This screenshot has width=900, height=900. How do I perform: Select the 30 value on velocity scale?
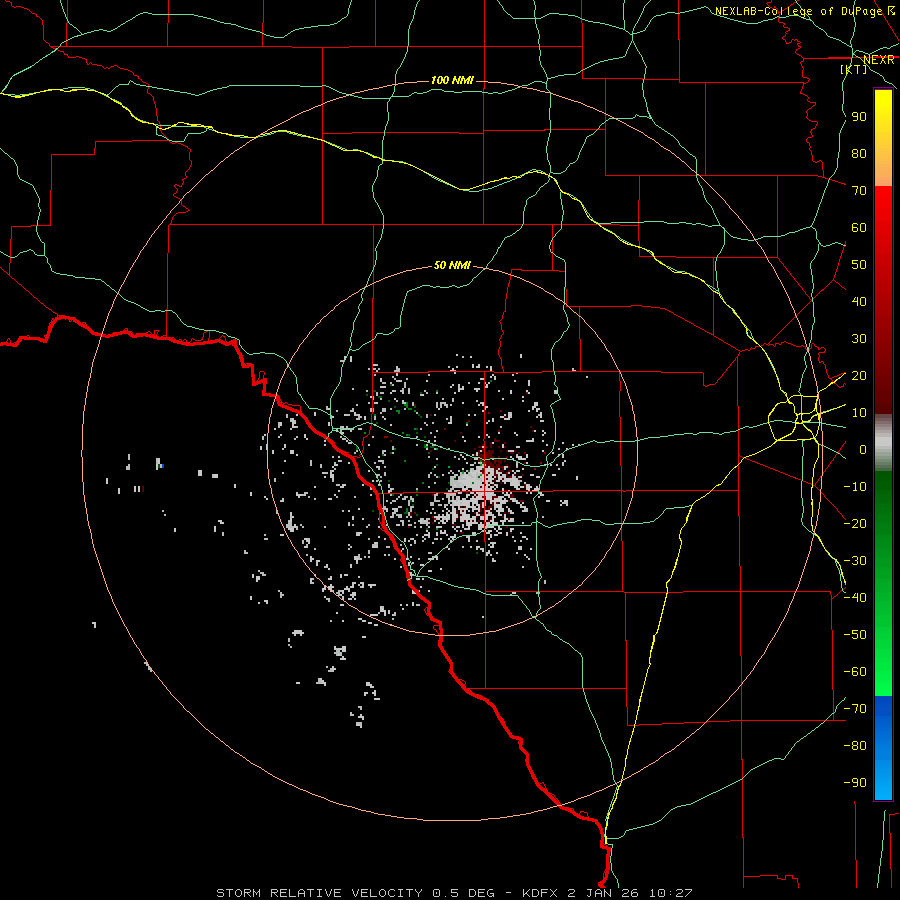click(x=859, y=339)
